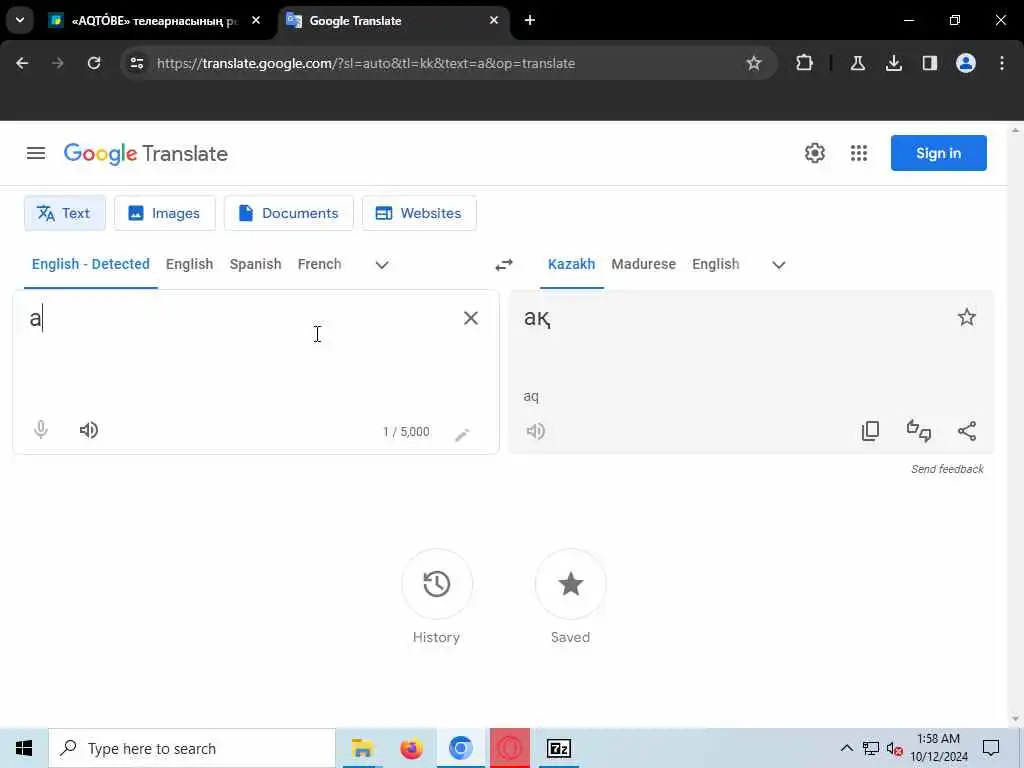Launch Firefox from the taskbar
The image size is (1024, 768).
[411, 748]
